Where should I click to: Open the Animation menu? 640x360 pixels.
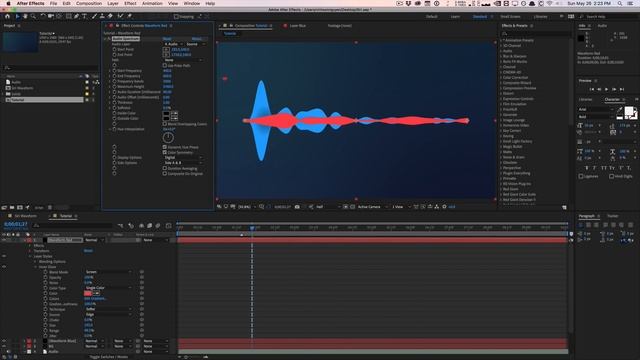point(152,3)
